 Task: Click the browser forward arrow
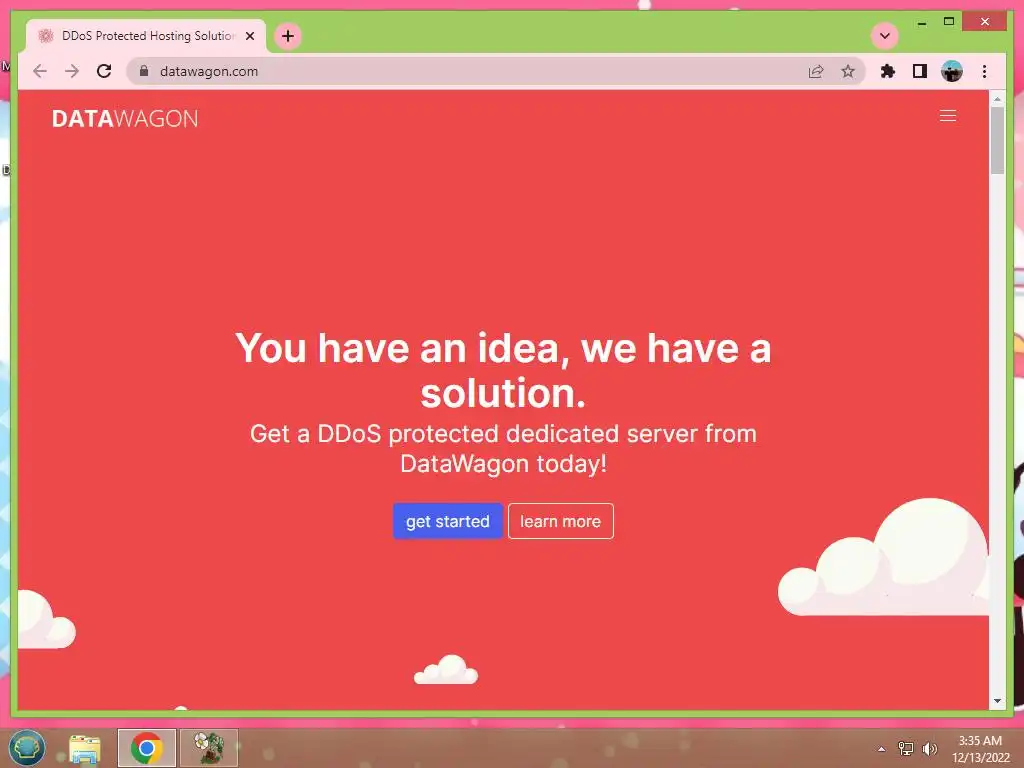coord(72,71)
